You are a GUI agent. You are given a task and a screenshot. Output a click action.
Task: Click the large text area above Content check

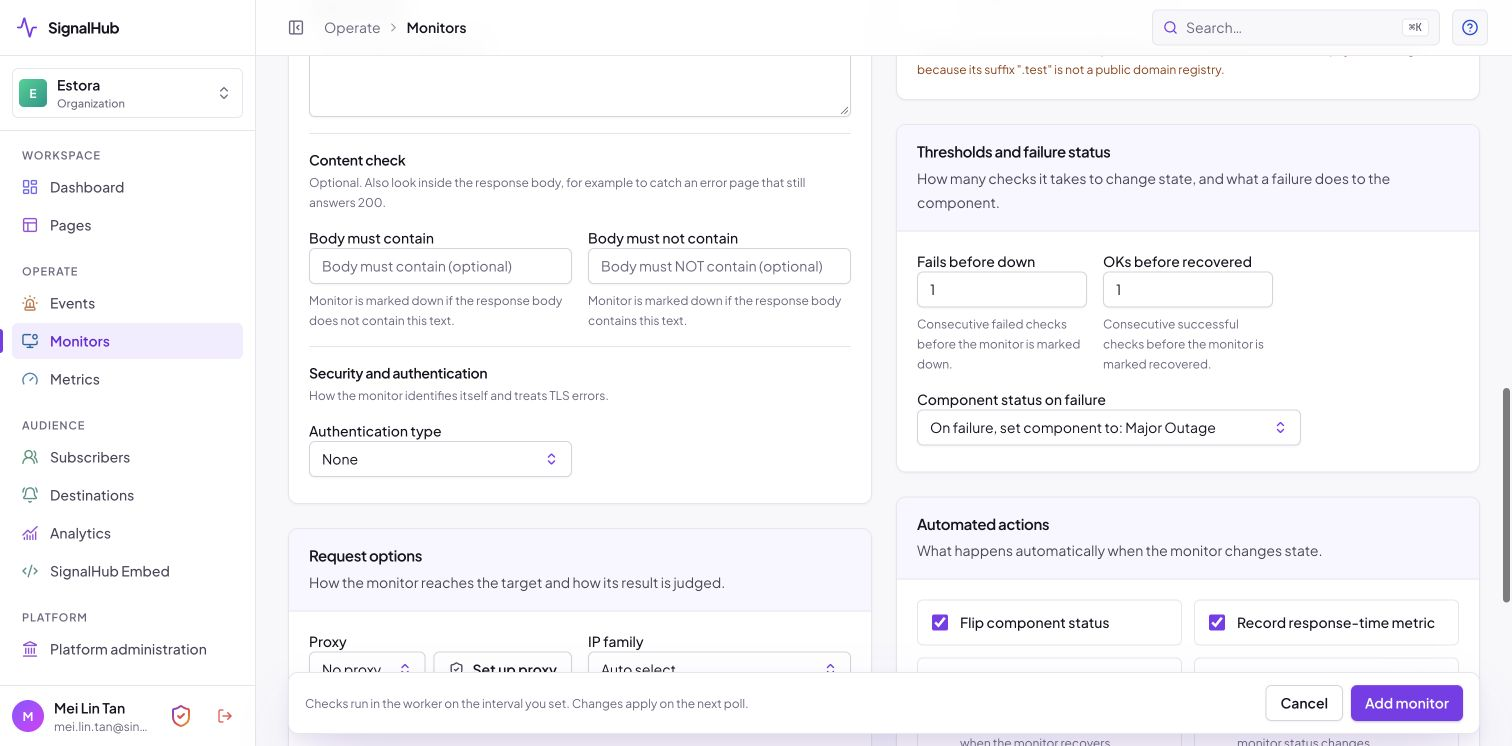(580, 86)
